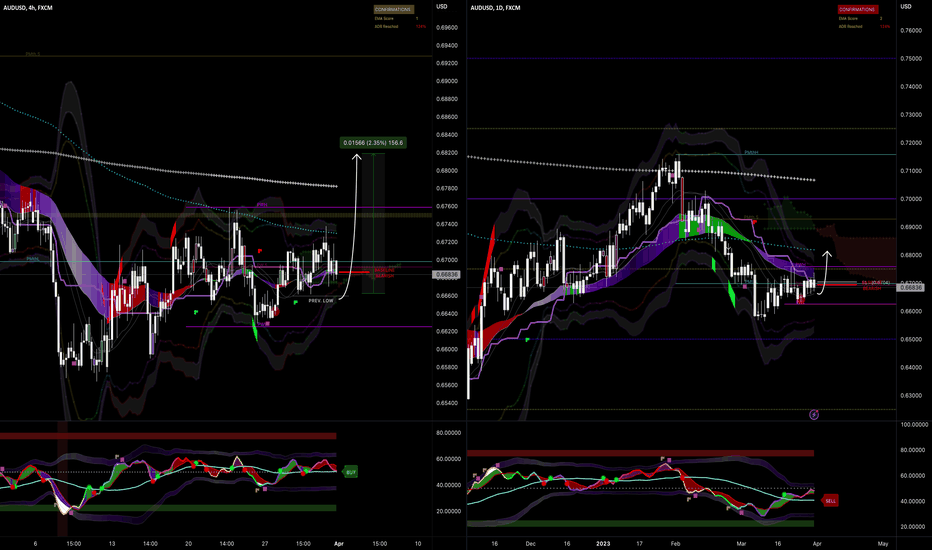Click the red CONFIRMATIONS header on daily chart
The image size is (932, 550).
tap(857, 10)
